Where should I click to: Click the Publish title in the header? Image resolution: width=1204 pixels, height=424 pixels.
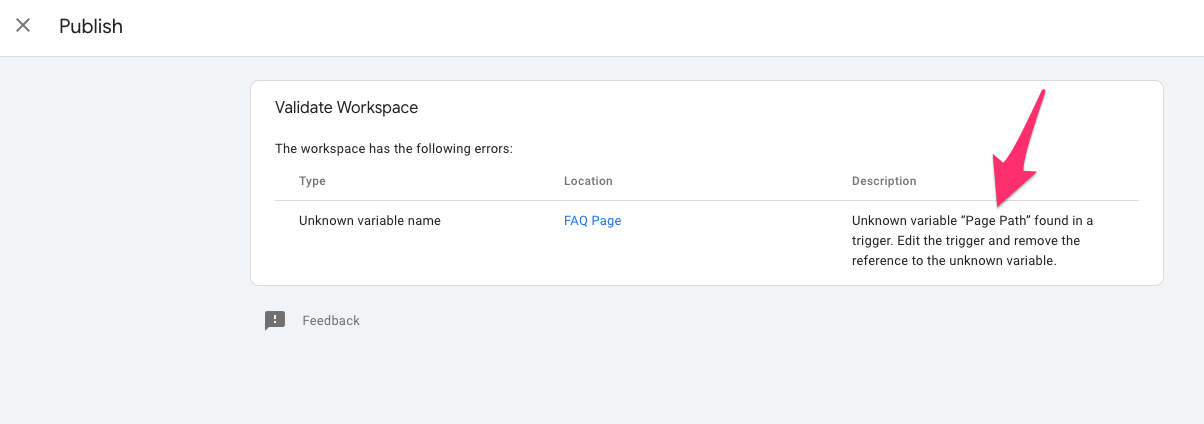point(91,26)
